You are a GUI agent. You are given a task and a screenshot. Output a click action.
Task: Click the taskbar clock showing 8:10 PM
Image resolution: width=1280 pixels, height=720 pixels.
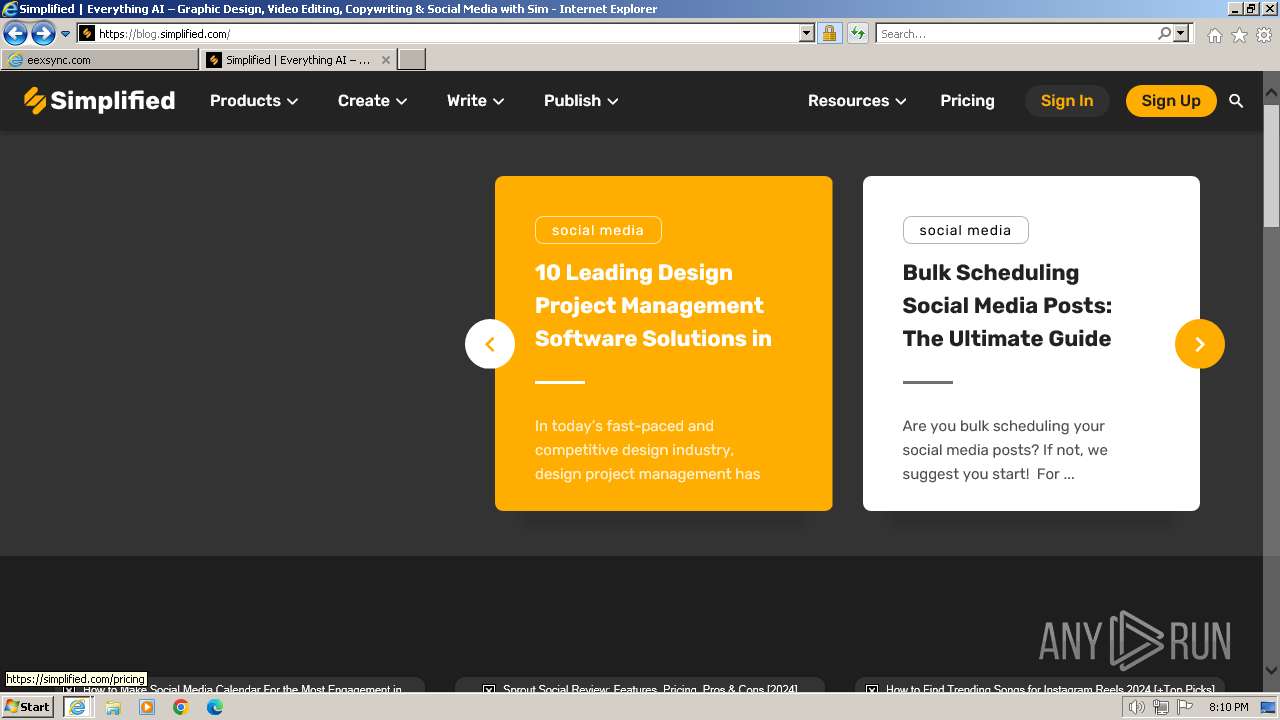[1228, 707]
